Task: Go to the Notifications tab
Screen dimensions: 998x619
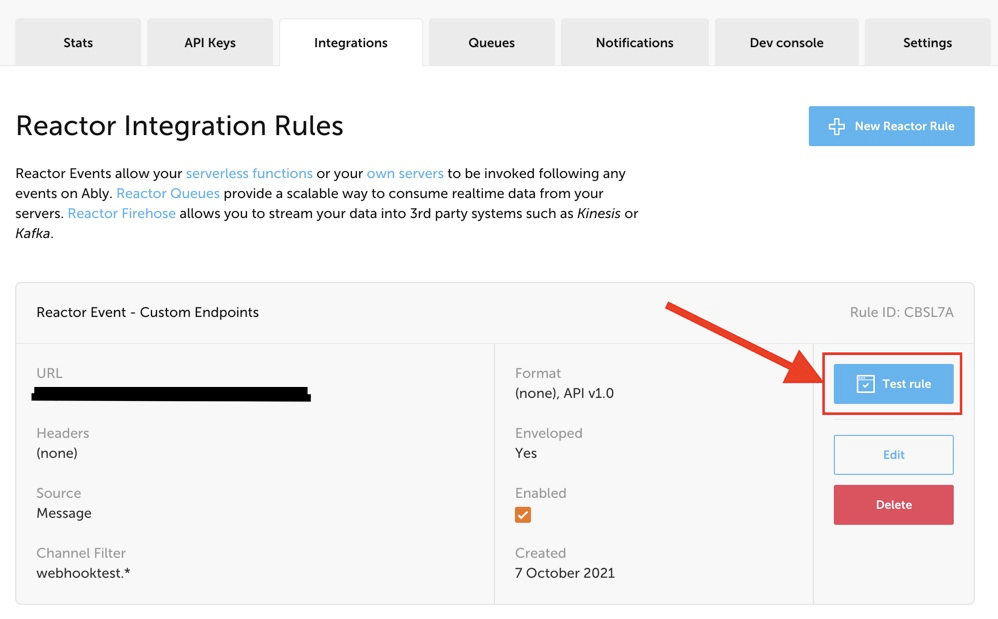Action: pyautogui.click(x=635, y=43)
